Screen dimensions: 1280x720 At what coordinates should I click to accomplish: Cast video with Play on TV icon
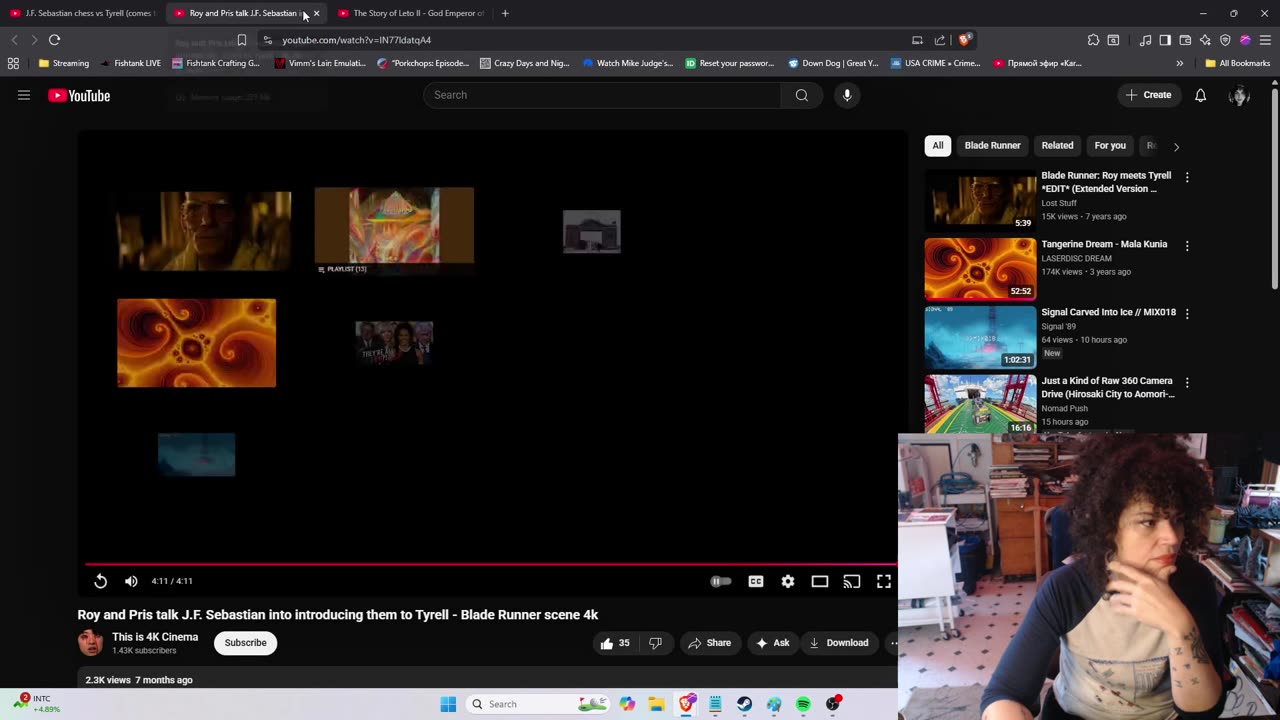coord(852,581)
